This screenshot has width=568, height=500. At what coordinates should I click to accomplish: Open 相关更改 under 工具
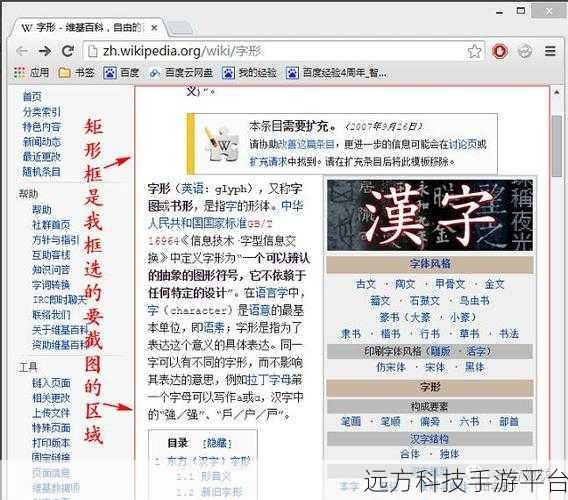[51, 398]
